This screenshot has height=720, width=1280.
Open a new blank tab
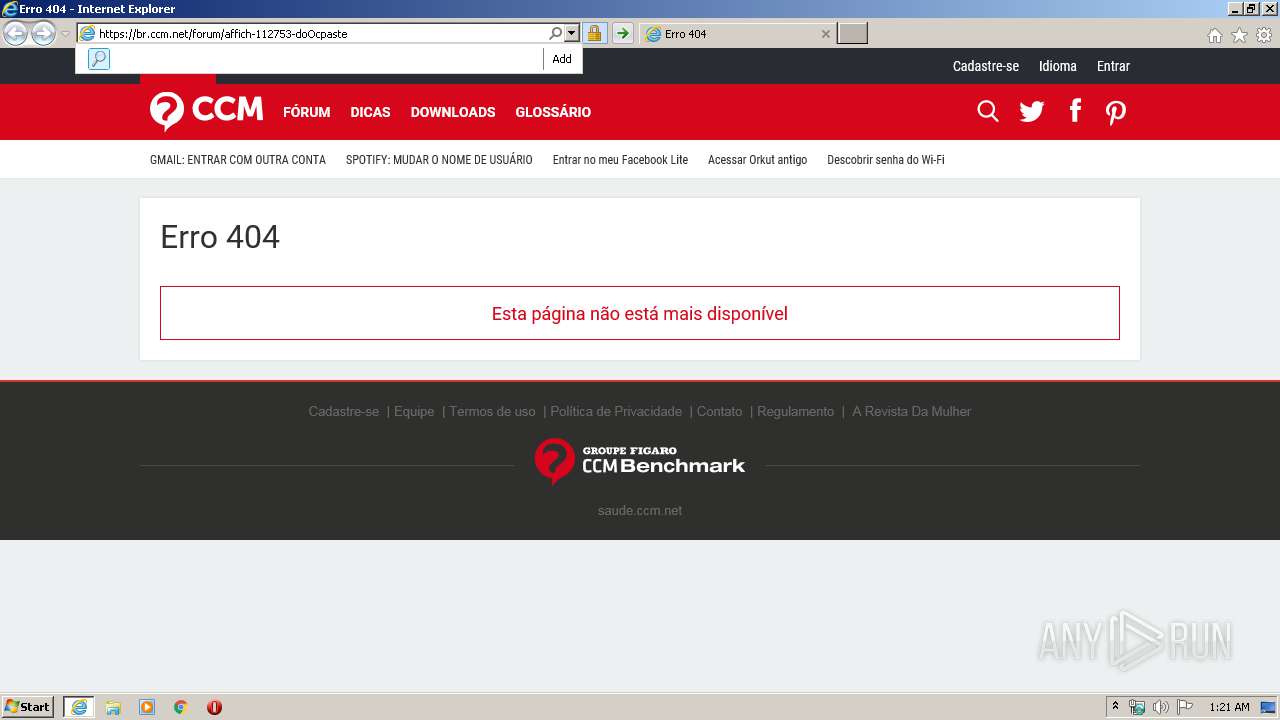click(852, 34)
